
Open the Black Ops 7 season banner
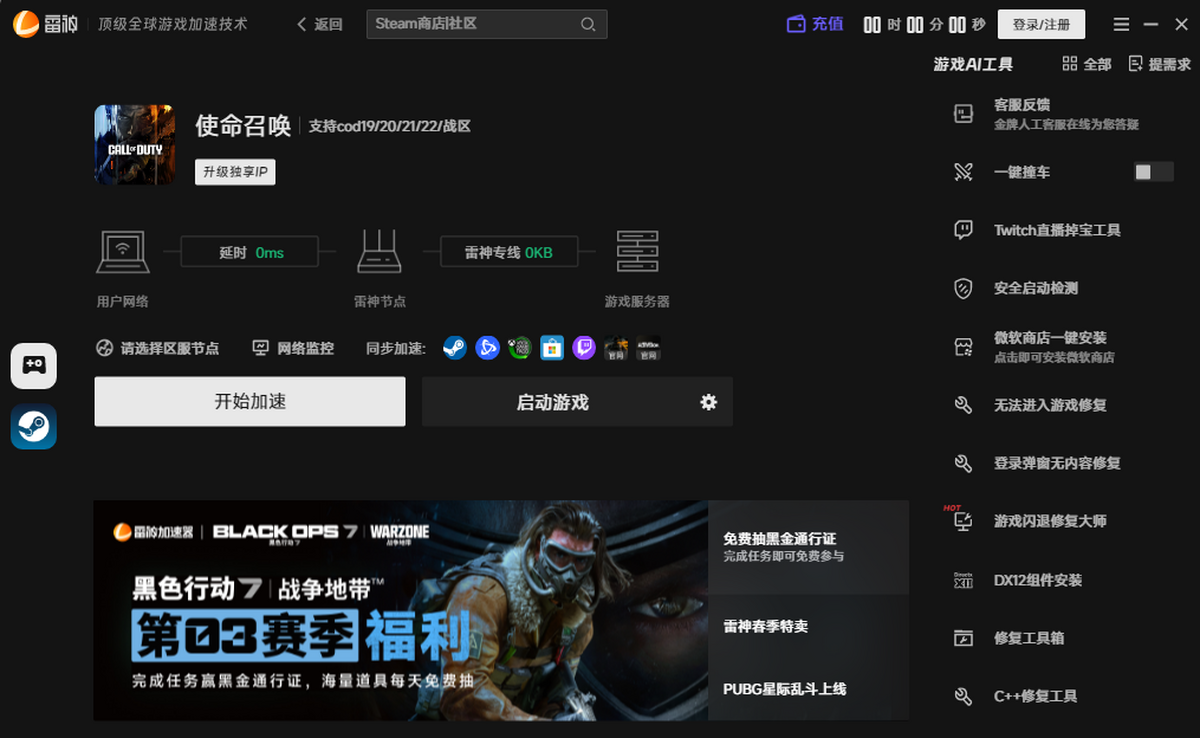point(400,610)
